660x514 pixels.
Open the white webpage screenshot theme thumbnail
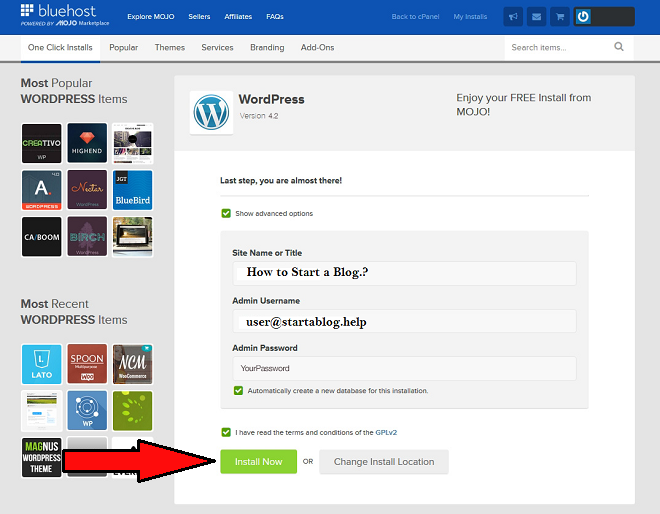[42, 410]
